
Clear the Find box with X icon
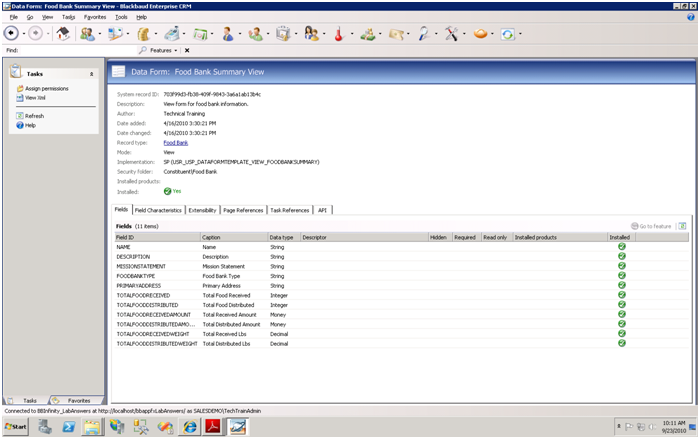(187, 50)
